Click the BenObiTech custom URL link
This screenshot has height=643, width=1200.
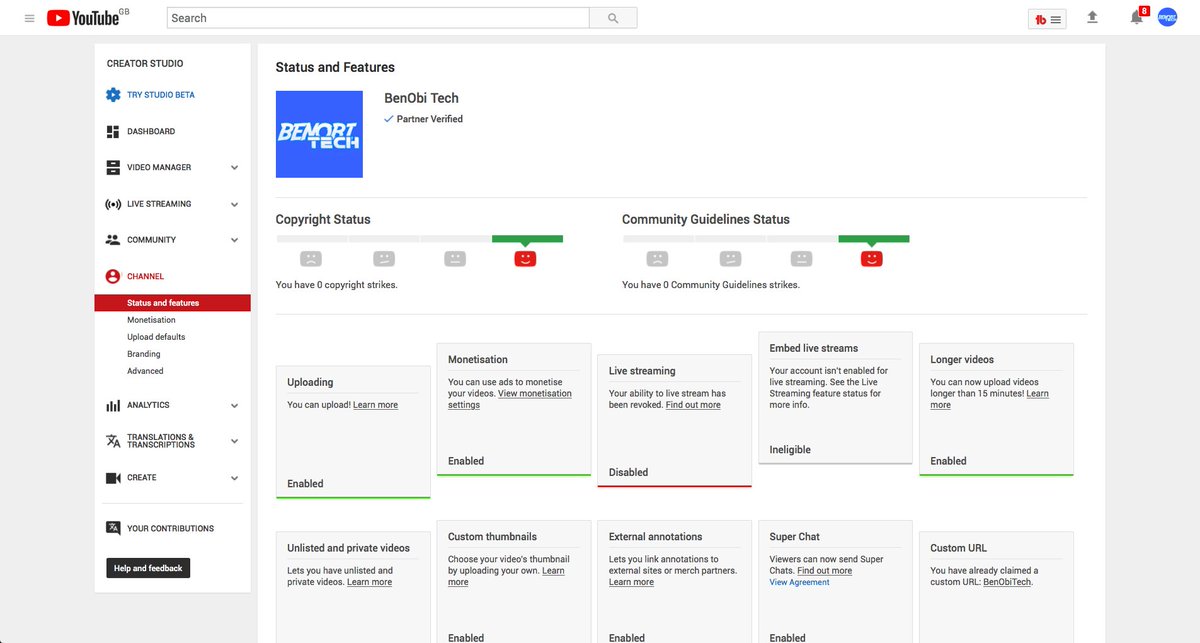[x=1007, y=582]
